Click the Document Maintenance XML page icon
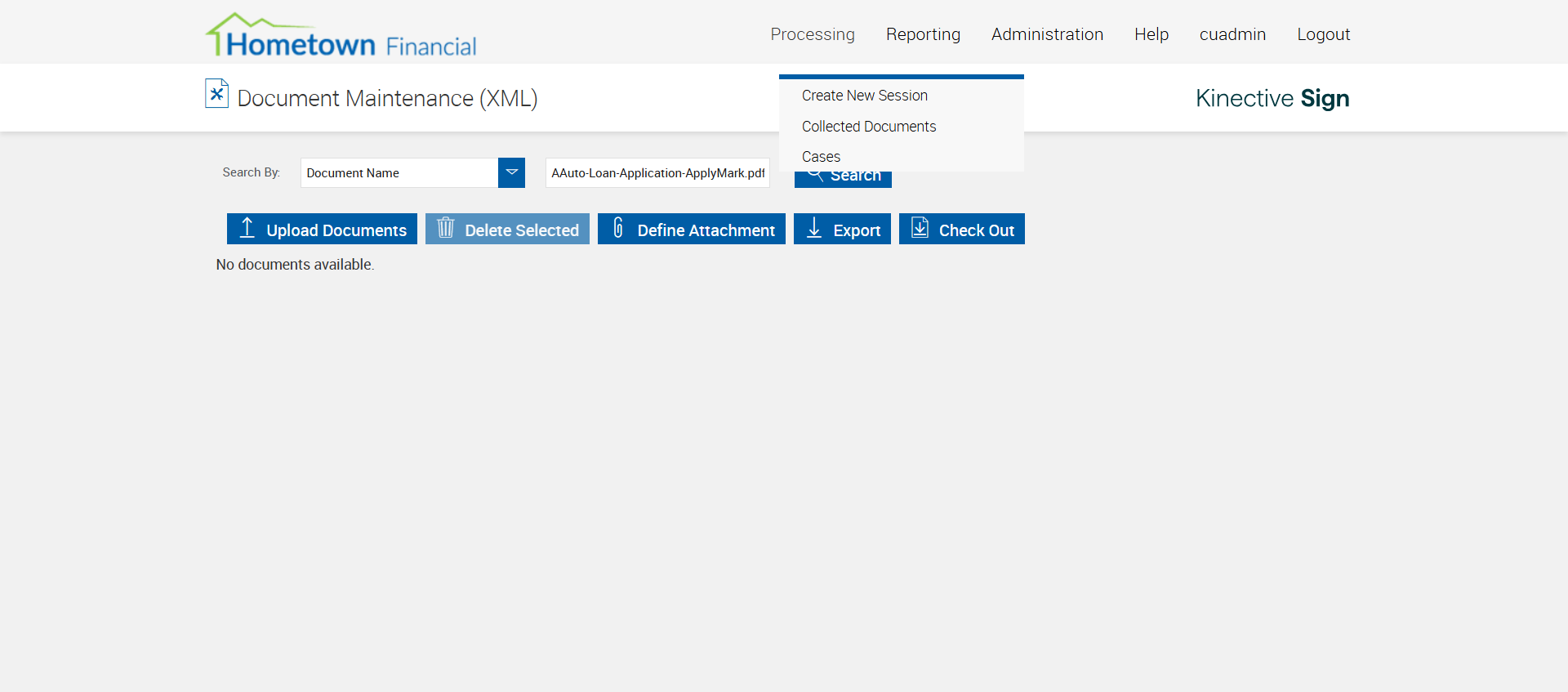1568x692 pixels. coord(216,93)
